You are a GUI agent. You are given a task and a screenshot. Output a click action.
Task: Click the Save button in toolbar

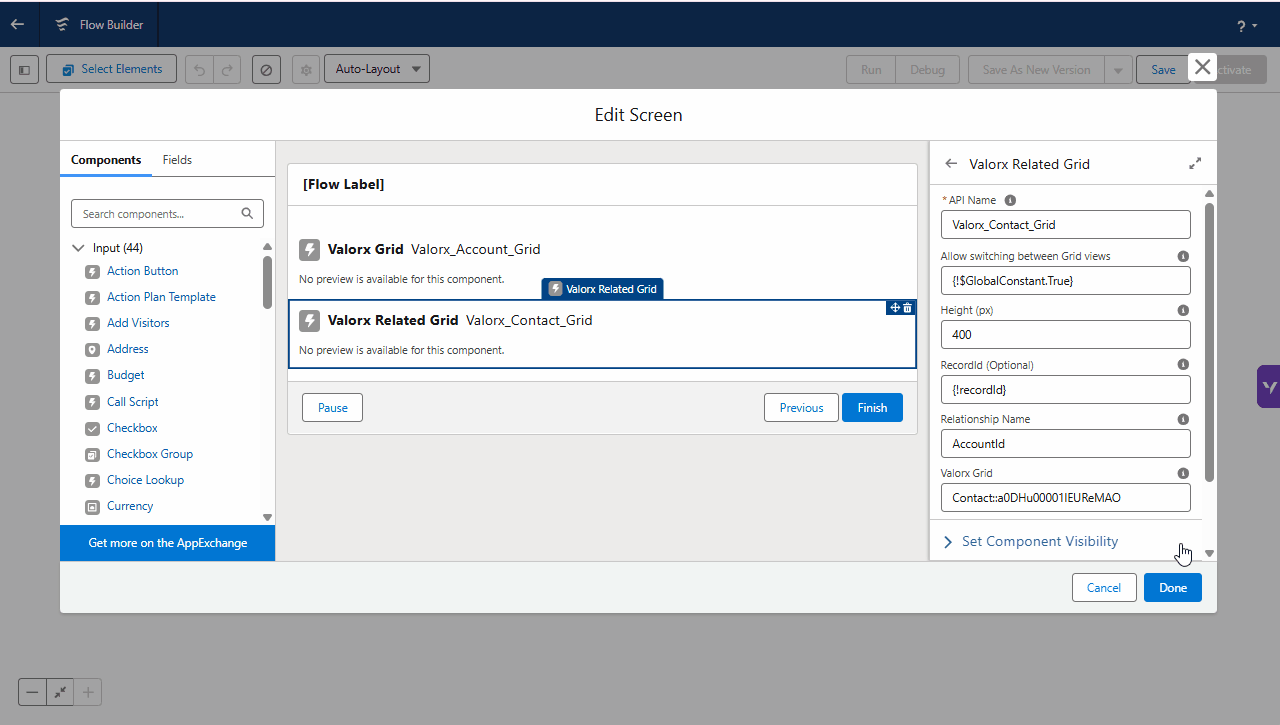click(x=1163, y=70)
